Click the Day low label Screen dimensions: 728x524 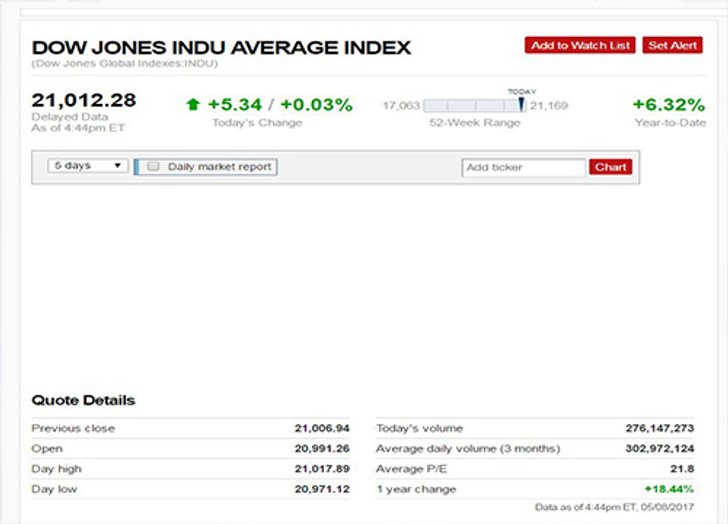(x=54, y=489)
